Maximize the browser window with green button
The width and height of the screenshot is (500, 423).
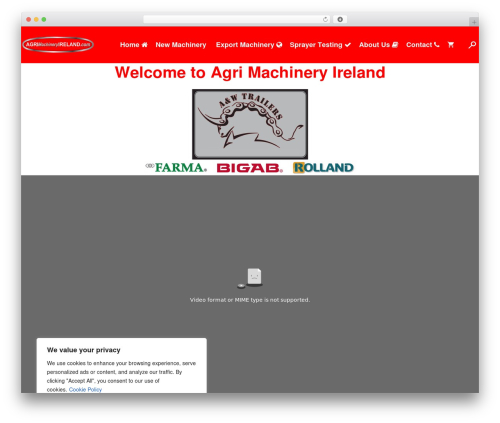(x=44, y=19)
